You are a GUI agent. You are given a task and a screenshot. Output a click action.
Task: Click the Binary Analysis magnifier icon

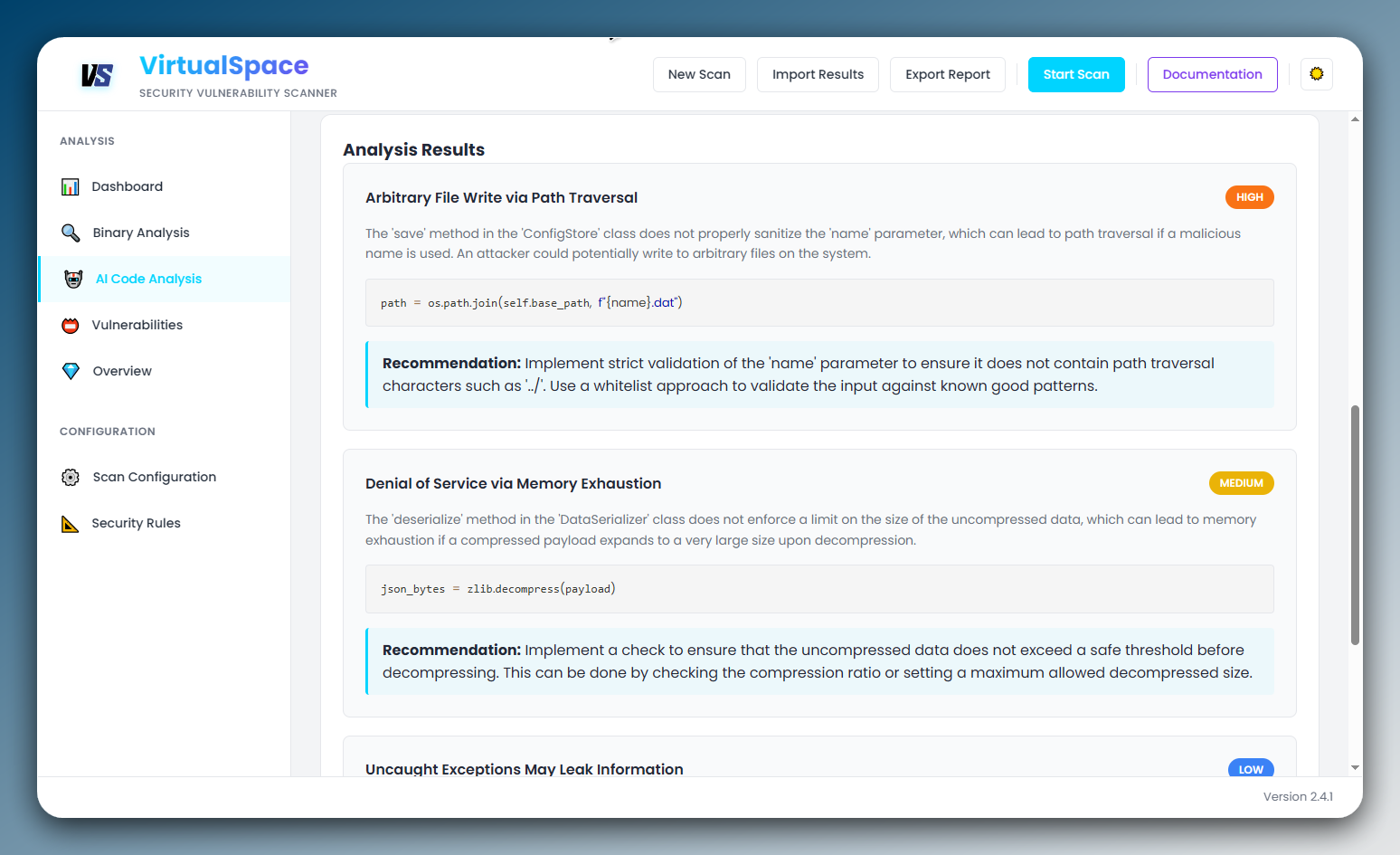pyautogui.click(x=71, y=233)
